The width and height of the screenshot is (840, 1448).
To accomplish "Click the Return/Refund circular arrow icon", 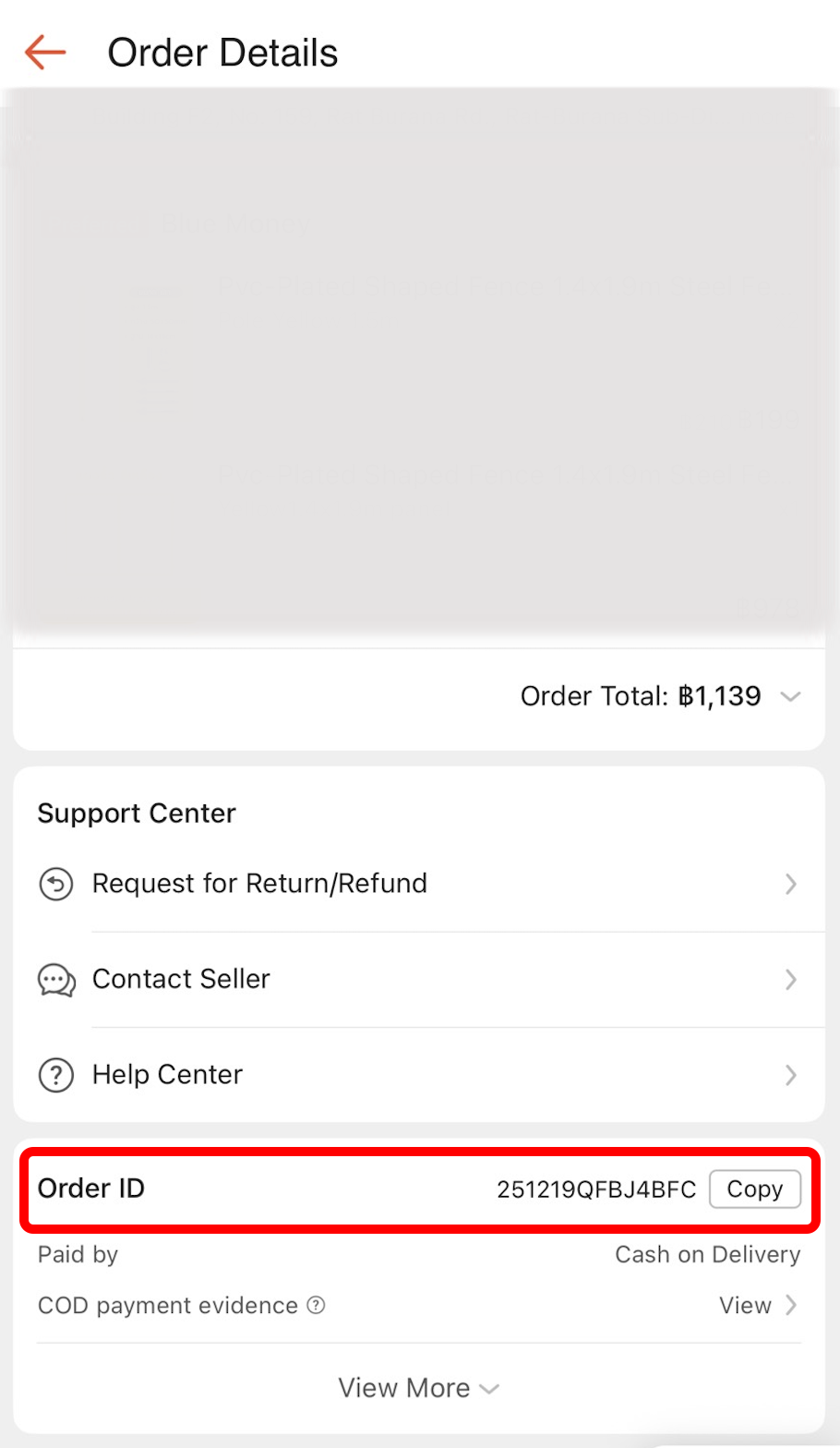I will [x=55, y=884].
